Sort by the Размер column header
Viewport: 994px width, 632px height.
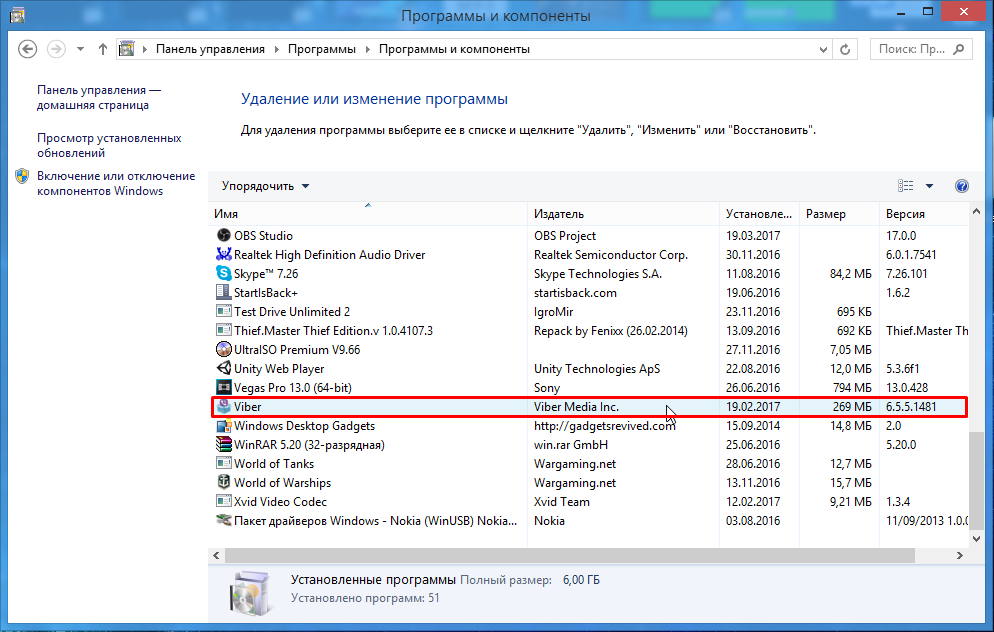839,214
